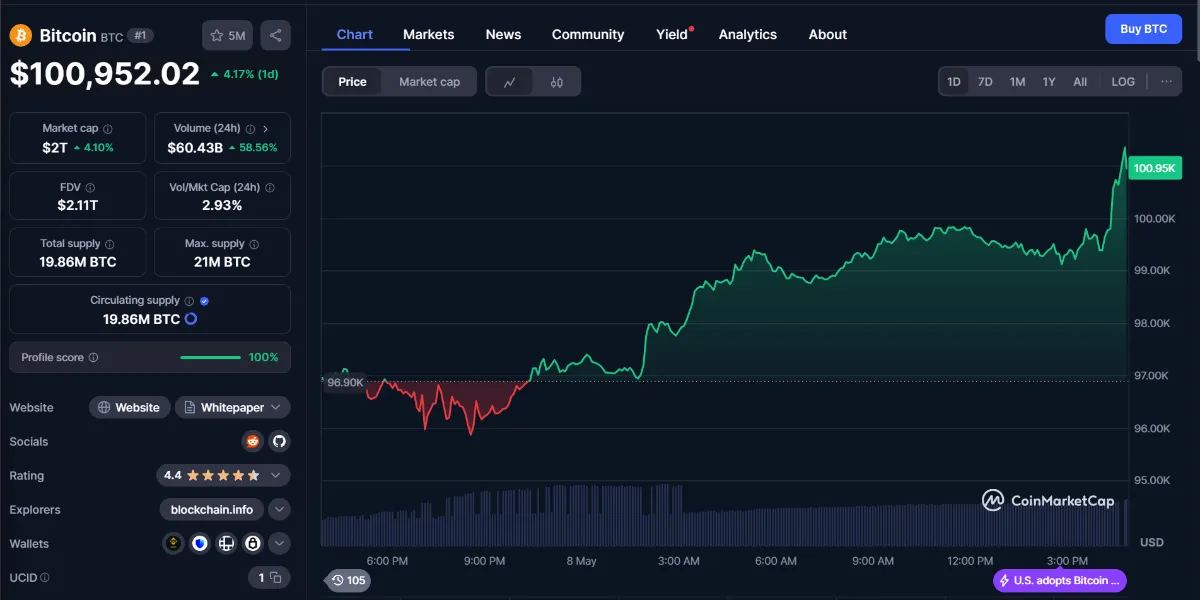Open the blue shield wallet icon
Screen dimensions: 1200x600
pos(200,543)
